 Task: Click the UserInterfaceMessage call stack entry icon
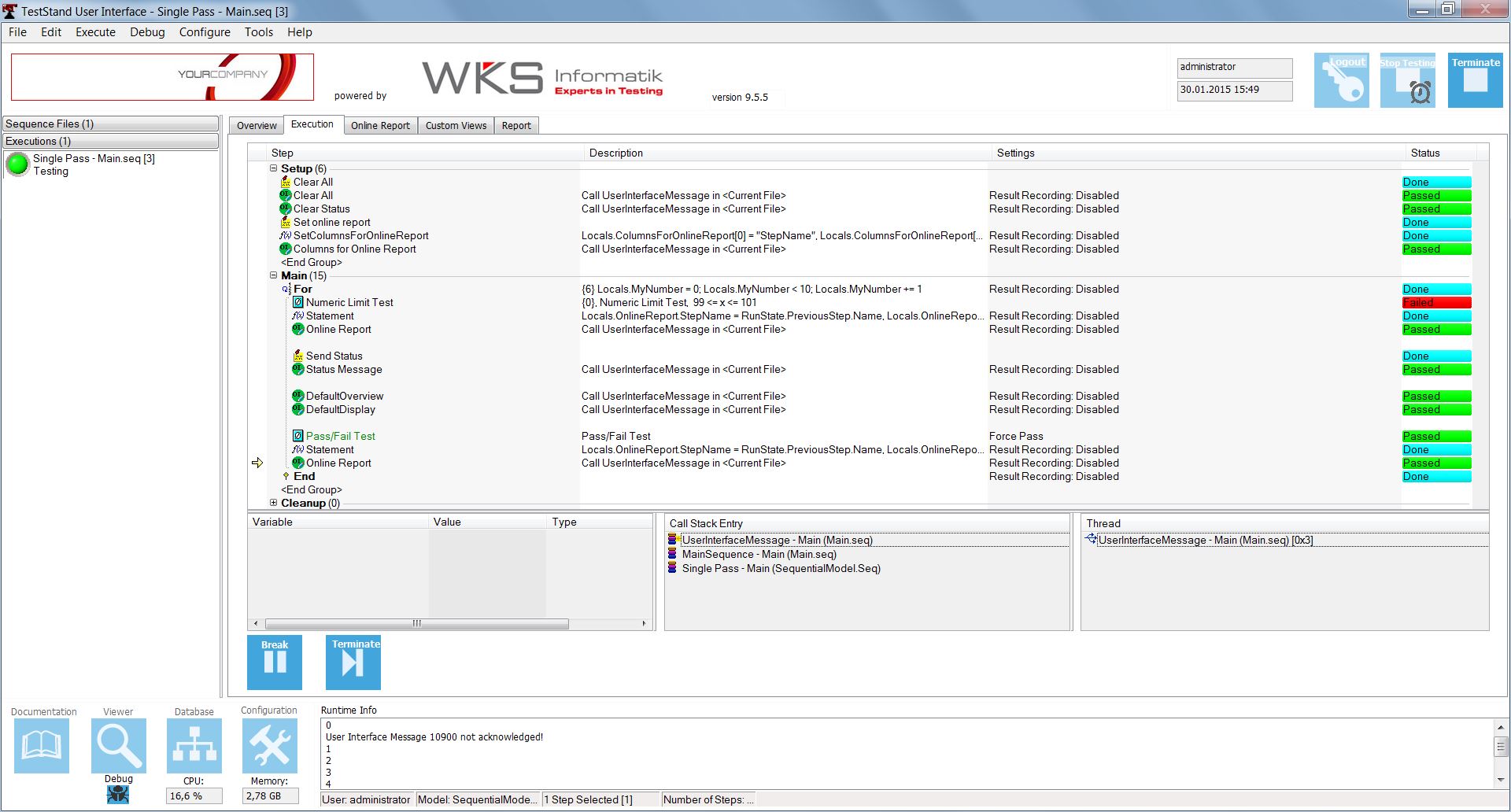tap(673, 540)
